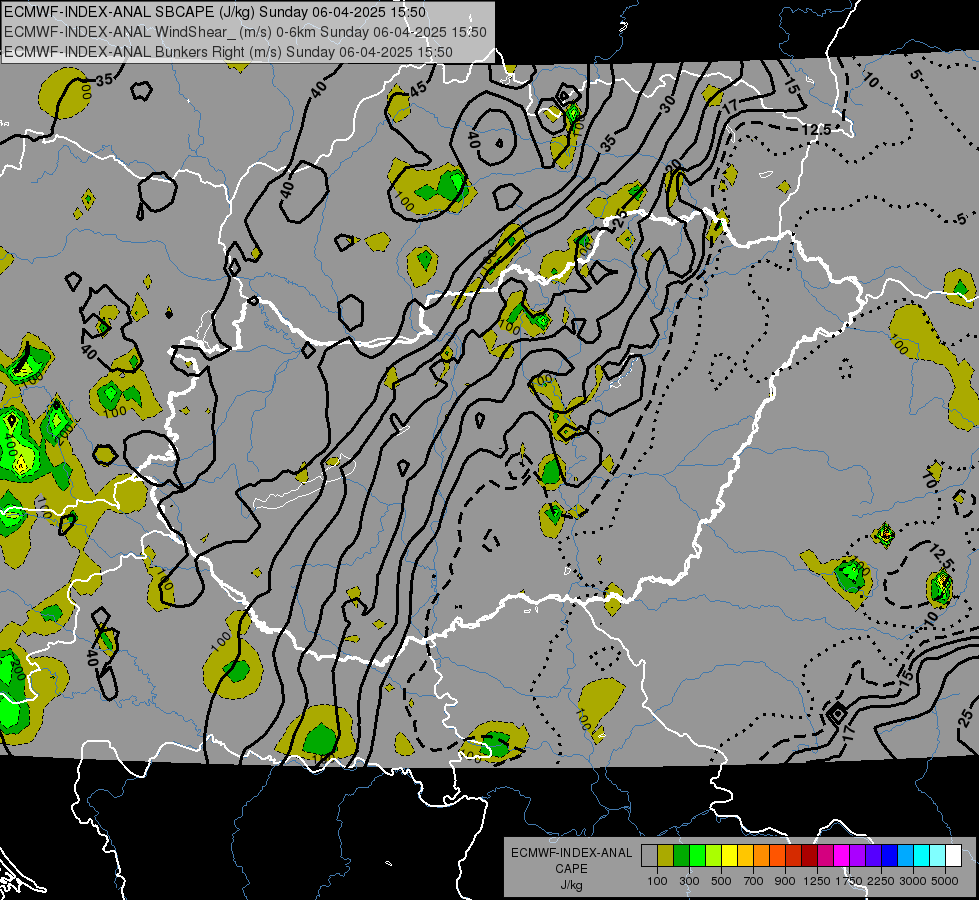Choose the orange swatch above 700
Viewport: 979px width, 900px height.
point(762,855)
